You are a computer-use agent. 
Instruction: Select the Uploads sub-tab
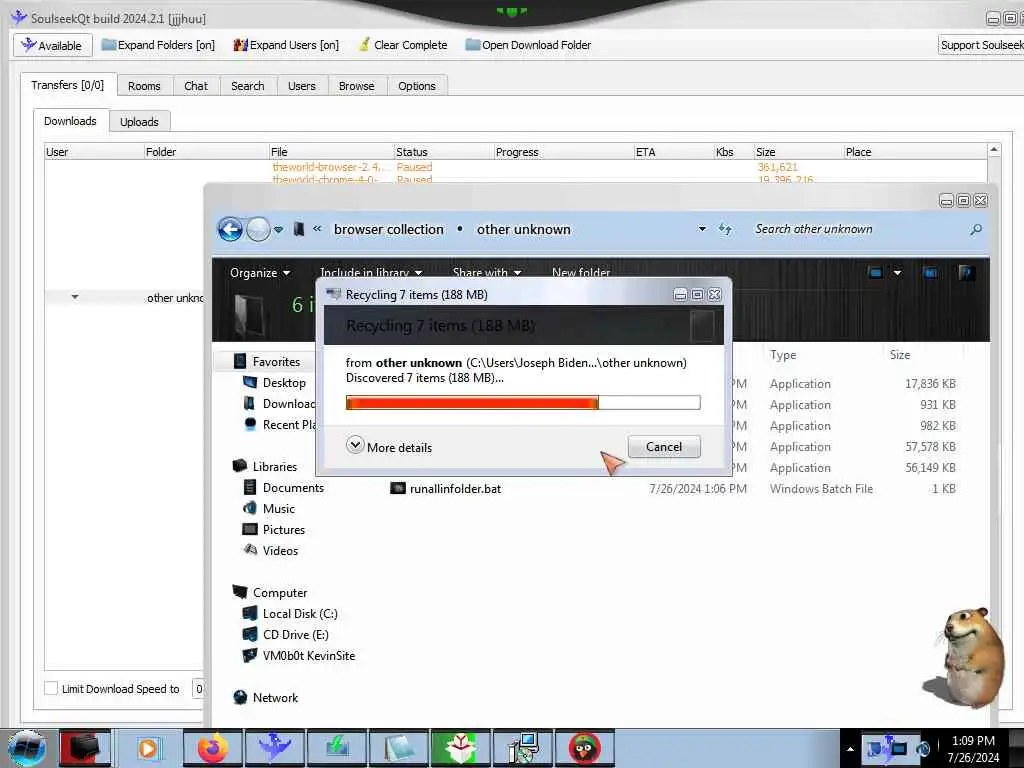[139, 121]
